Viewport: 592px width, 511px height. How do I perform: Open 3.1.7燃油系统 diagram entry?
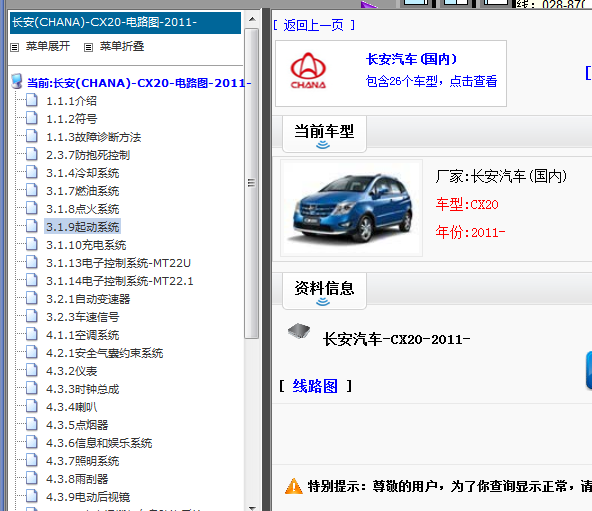82,191
